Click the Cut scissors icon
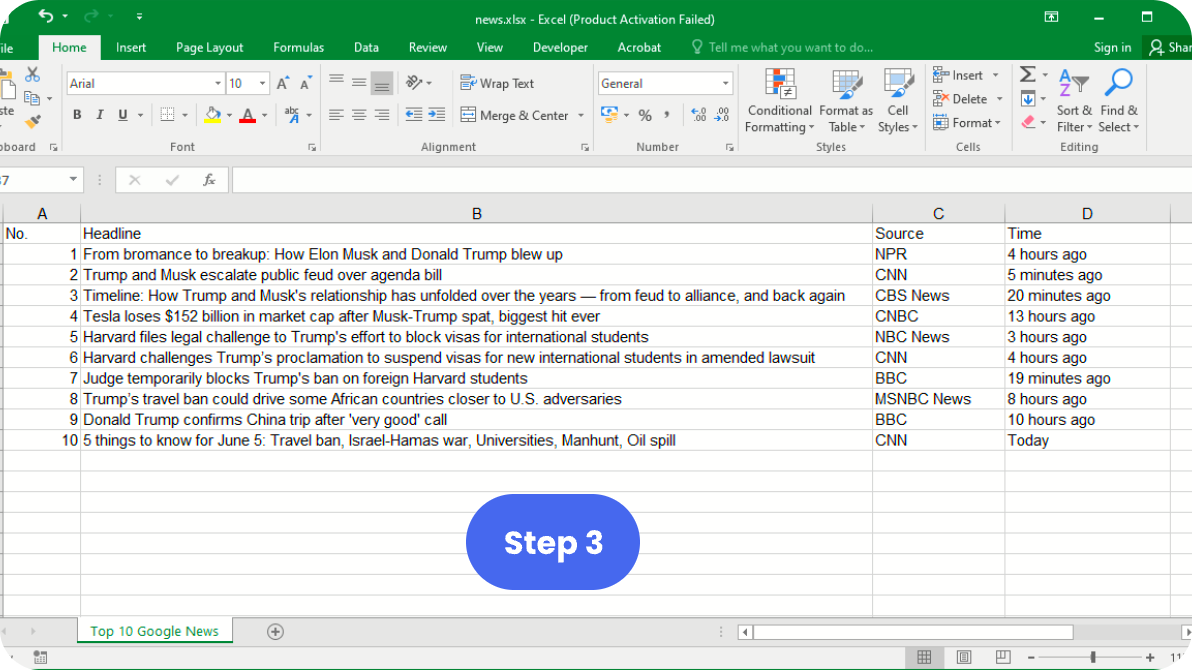This screenshot has height=670, width=1192. coord(32,75)
